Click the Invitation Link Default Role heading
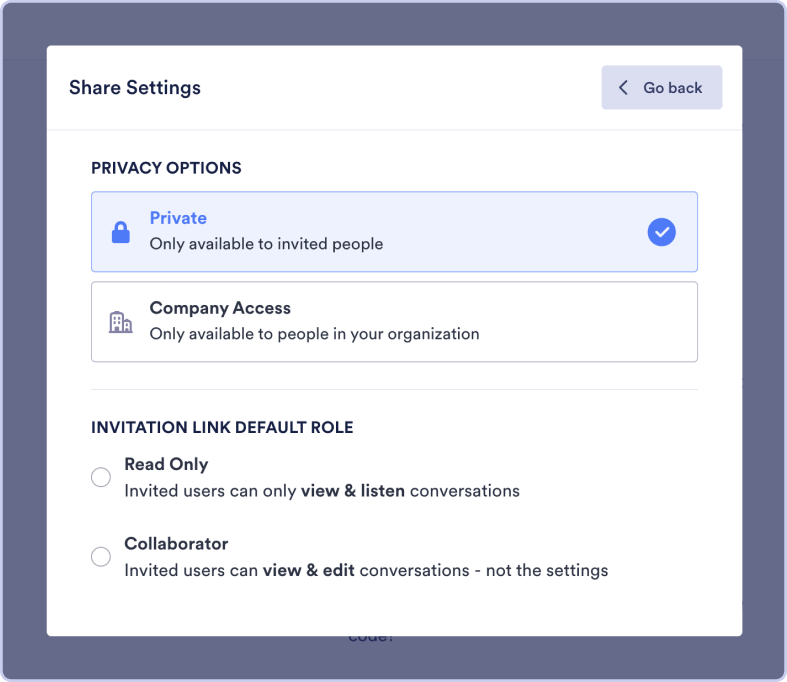The height and width of the screenshot is (682, 787). 222,428
